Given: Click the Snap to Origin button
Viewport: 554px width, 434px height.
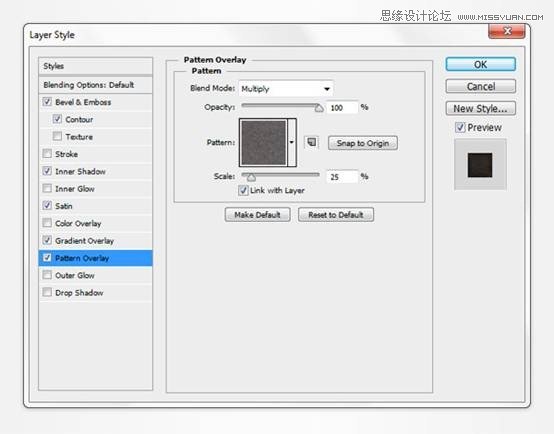Looking at the screenshot, I should point(363,143).
